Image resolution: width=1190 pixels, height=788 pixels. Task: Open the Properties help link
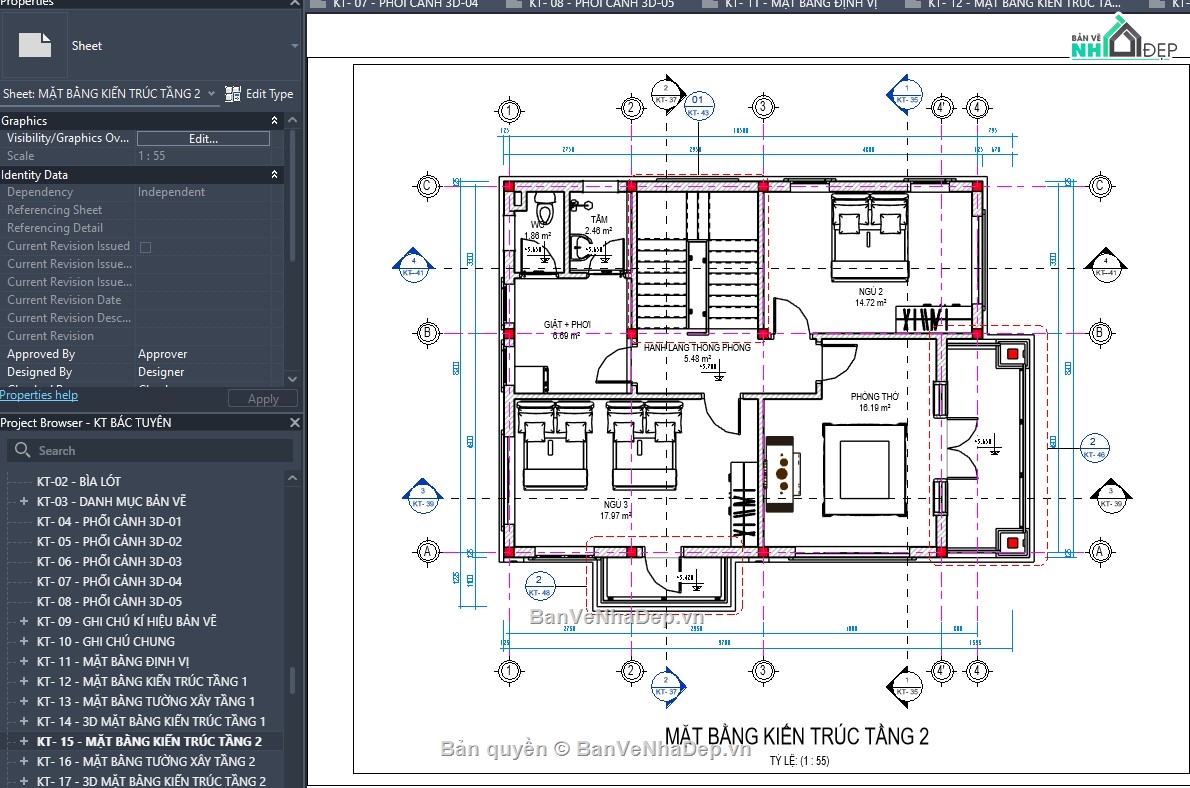(39, 395)
